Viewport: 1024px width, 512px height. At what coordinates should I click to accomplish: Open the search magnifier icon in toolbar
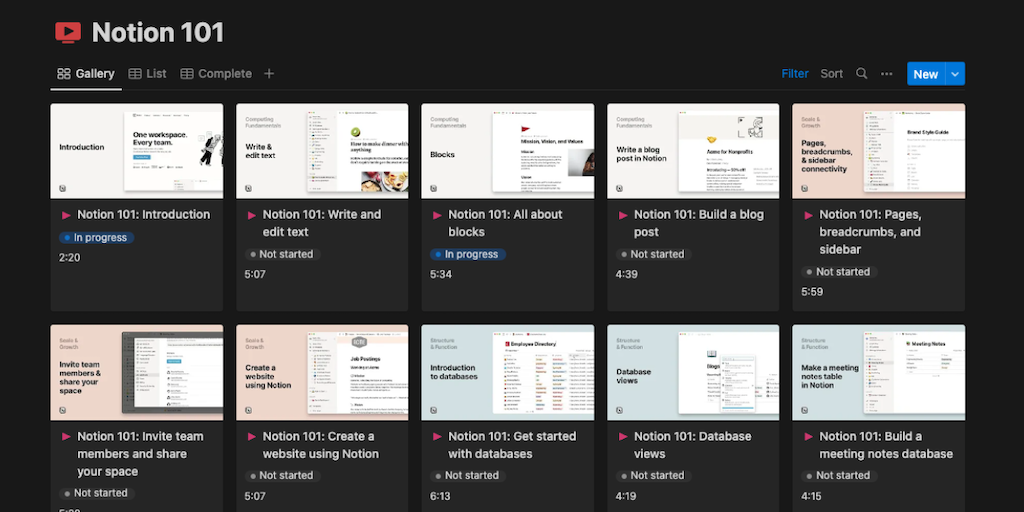[x=861, y=74]
